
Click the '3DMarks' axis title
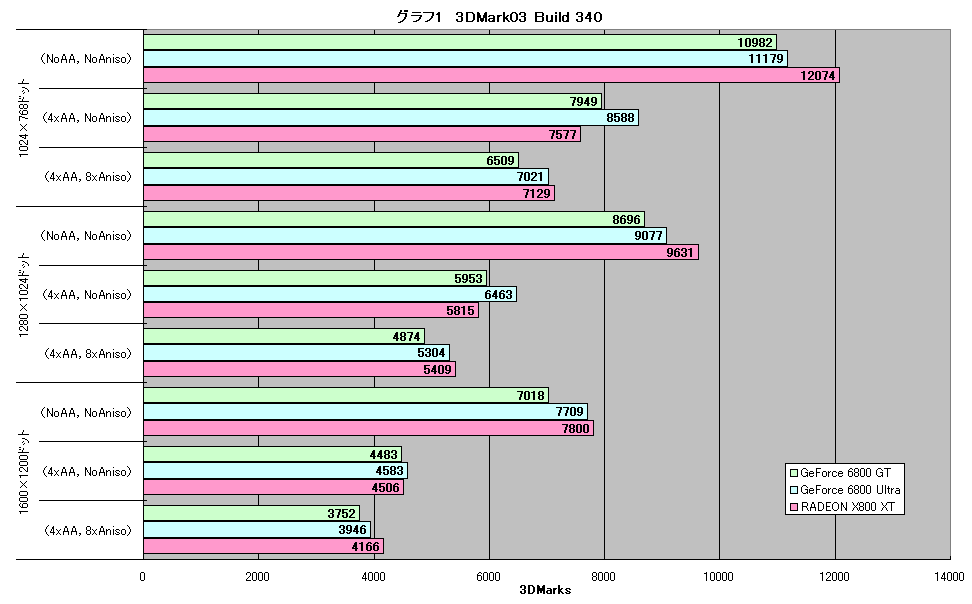click(545, 590)
